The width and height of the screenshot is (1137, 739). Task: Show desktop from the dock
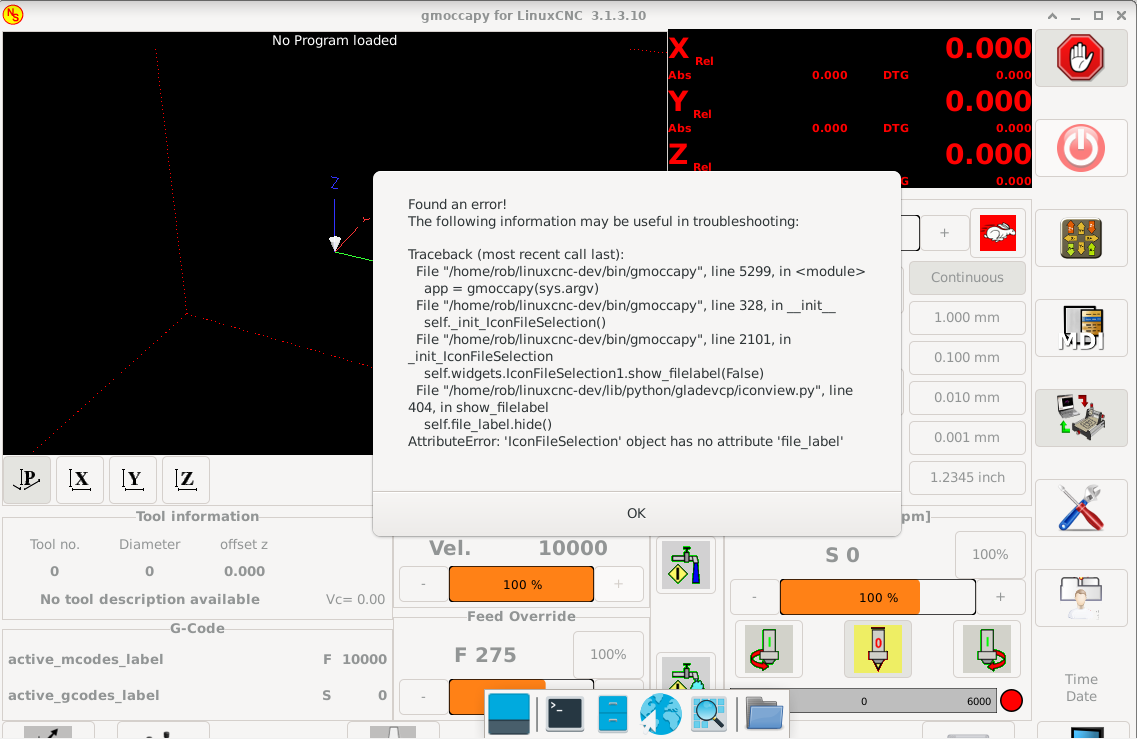click(509, 714)
